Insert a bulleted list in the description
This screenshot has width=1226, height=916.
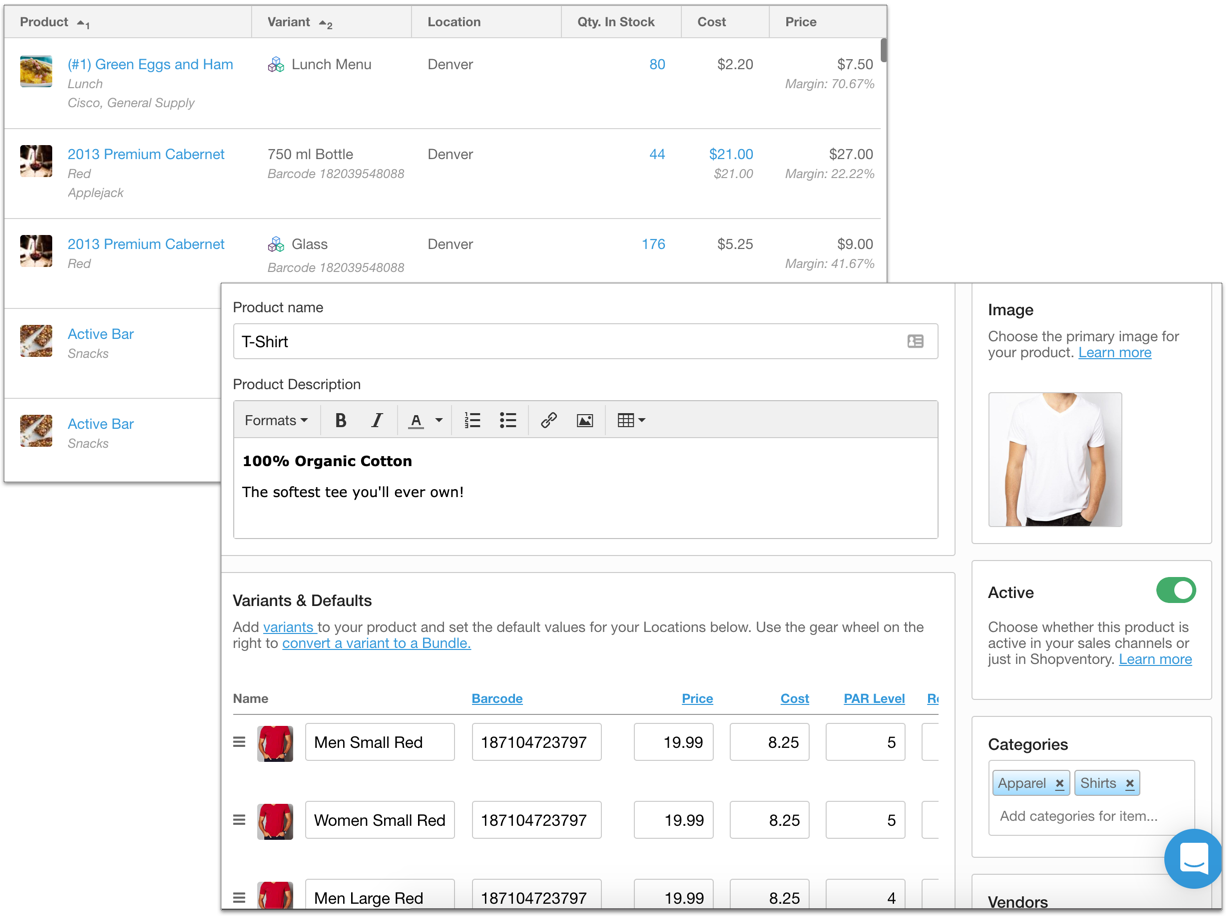point(508,421)
